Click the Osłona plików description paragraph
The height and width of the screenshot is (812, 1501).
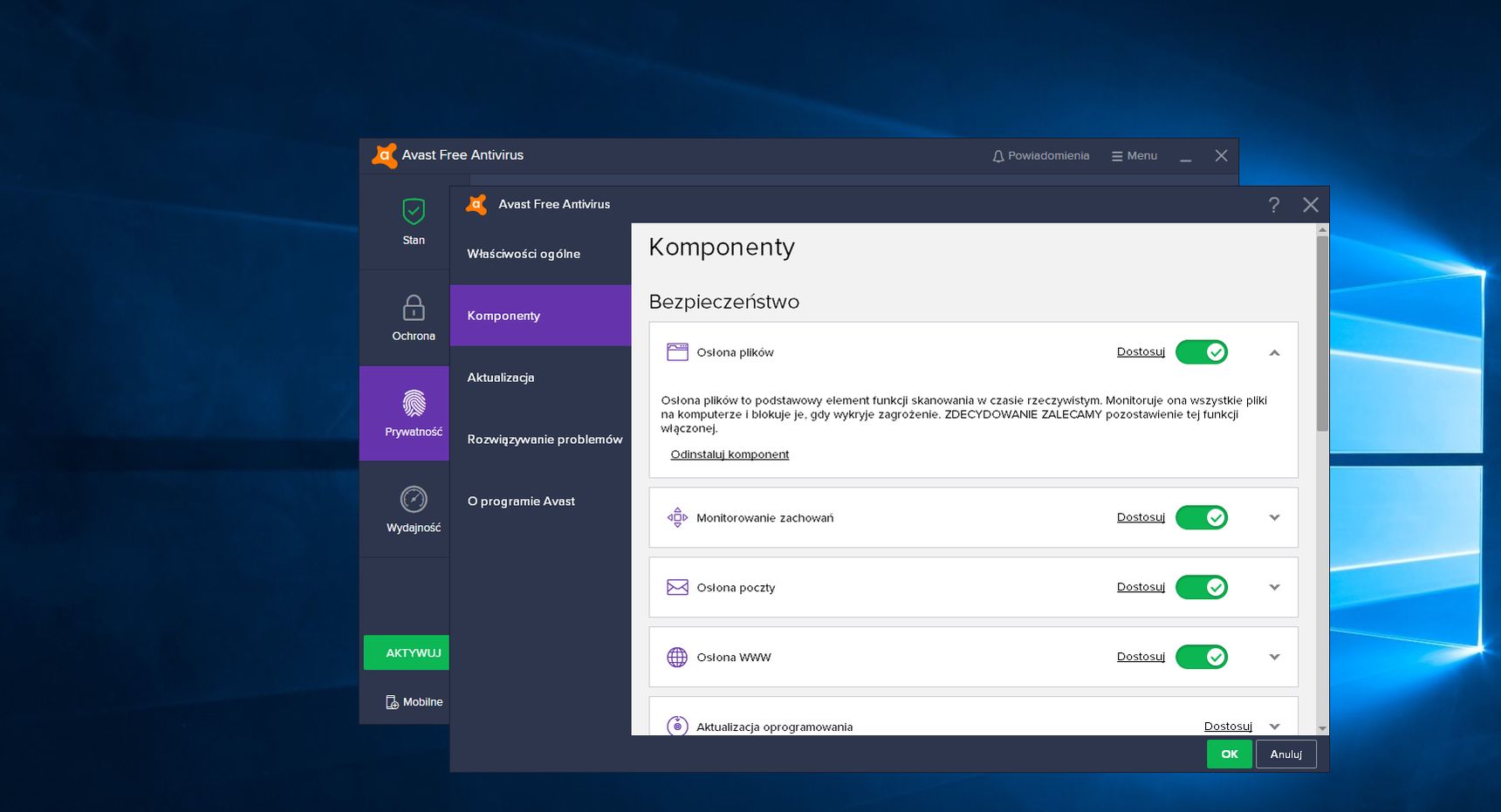pyautogui.click(x=964, y=414)
